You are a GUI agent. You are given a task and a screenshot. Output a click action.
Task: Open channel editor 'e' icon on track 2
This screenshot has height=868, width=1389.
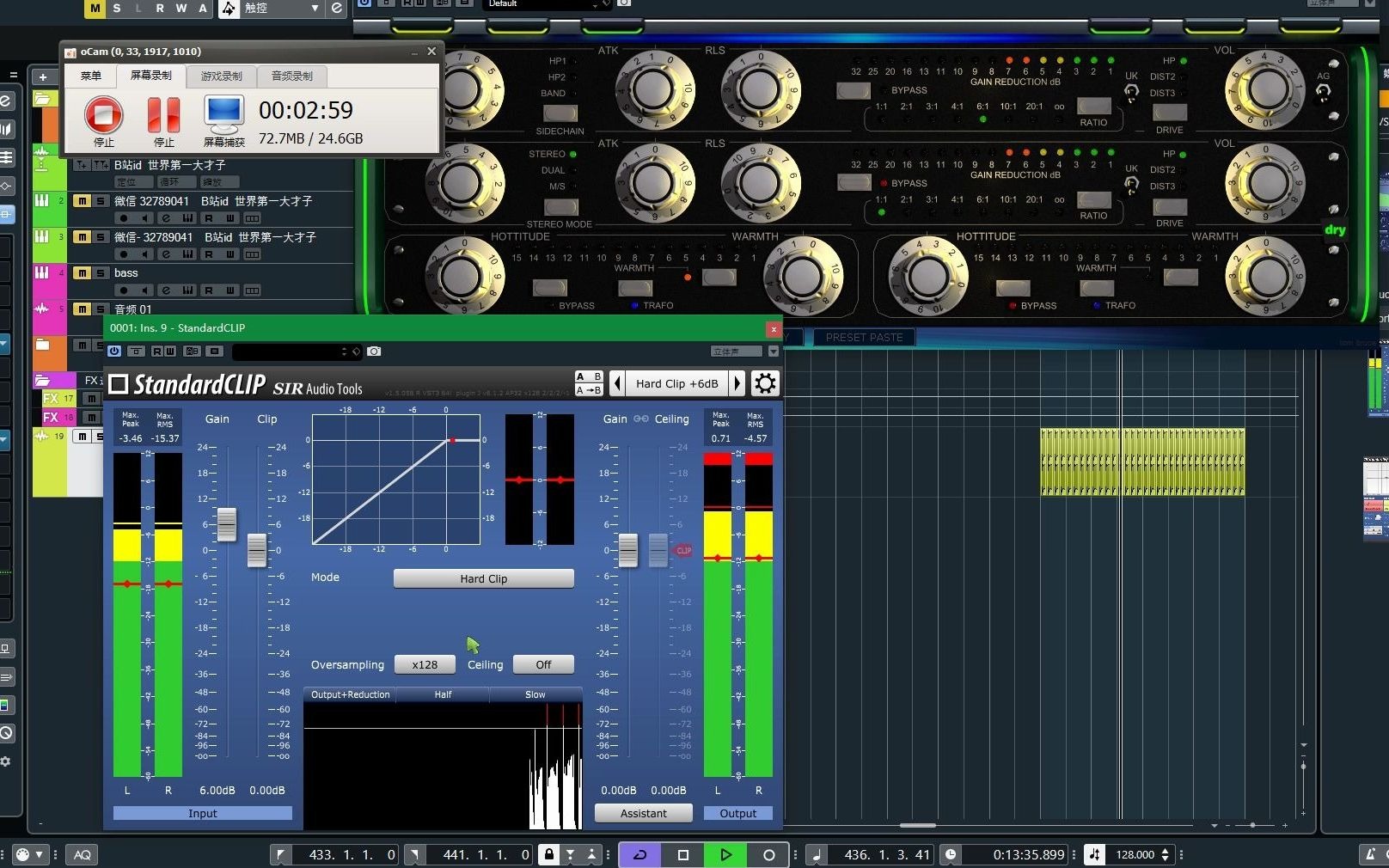click(x=167, y=218)
